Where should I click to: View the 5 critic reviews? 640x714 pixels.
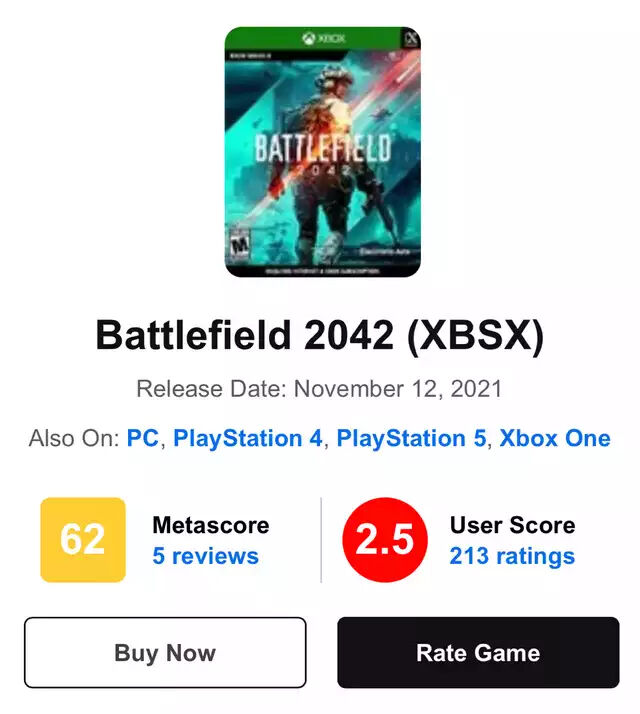pyautogui.click(x=205, y=556)
